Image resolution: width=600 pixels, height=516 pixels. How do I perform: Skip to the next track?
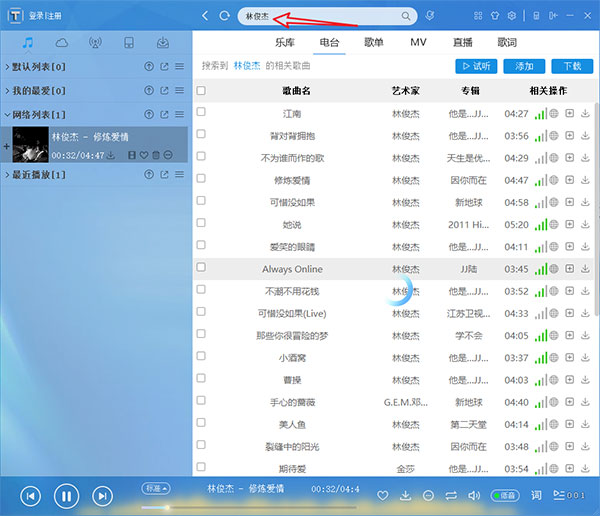pyautogui.click(x=102, y=496)
